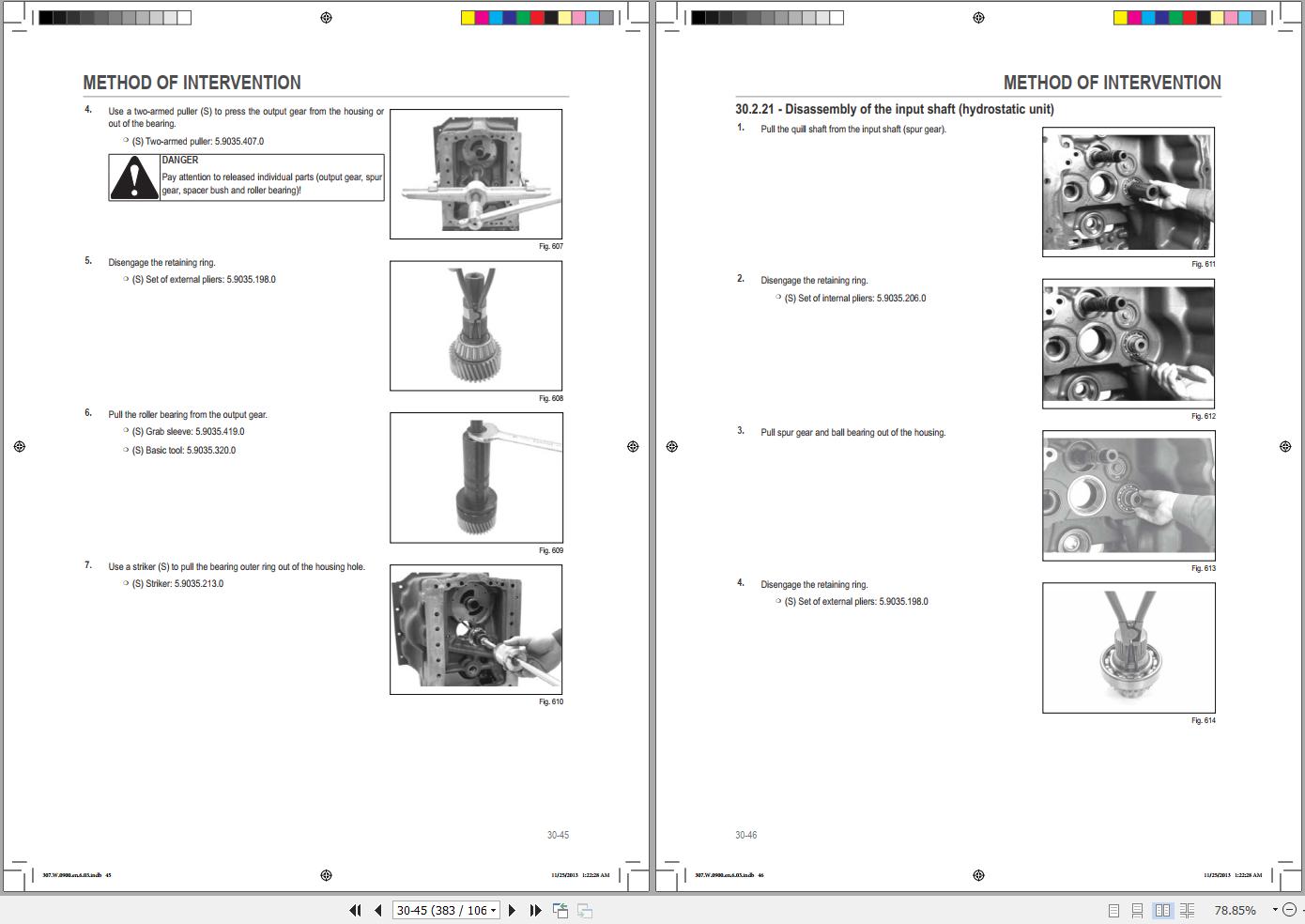
Task: Switch to two-page continuous scrolling view
Action: pos(1188,910)
